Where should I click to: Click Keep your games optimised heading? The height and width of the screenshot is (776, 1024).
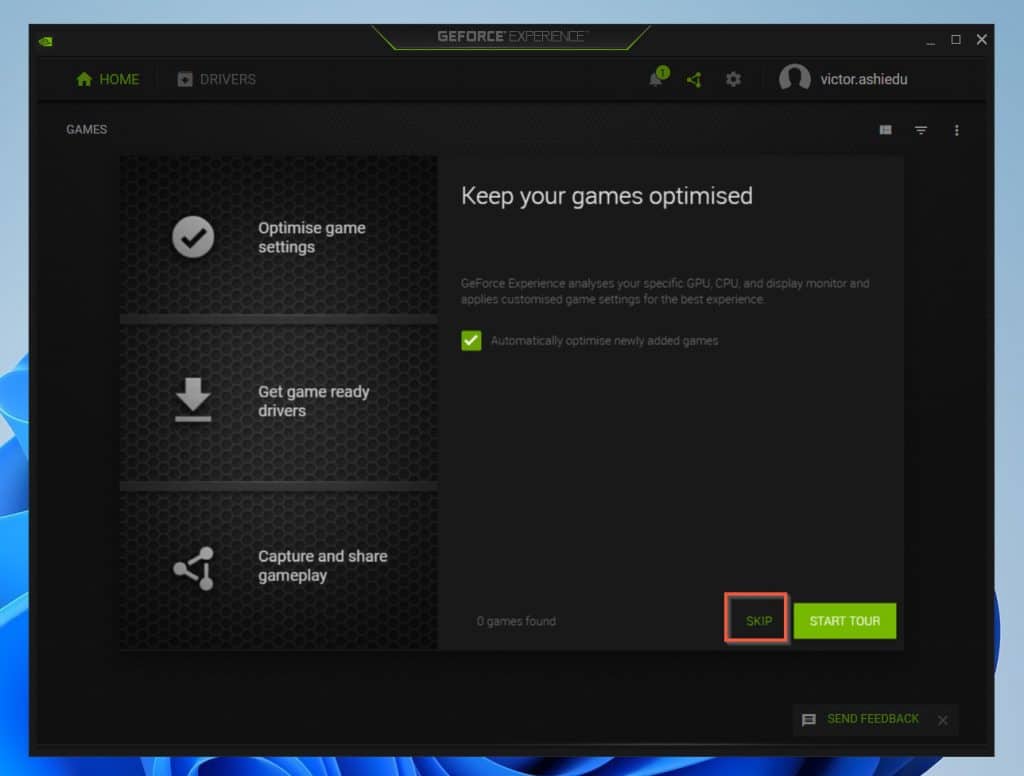click(x=607, y=196)
